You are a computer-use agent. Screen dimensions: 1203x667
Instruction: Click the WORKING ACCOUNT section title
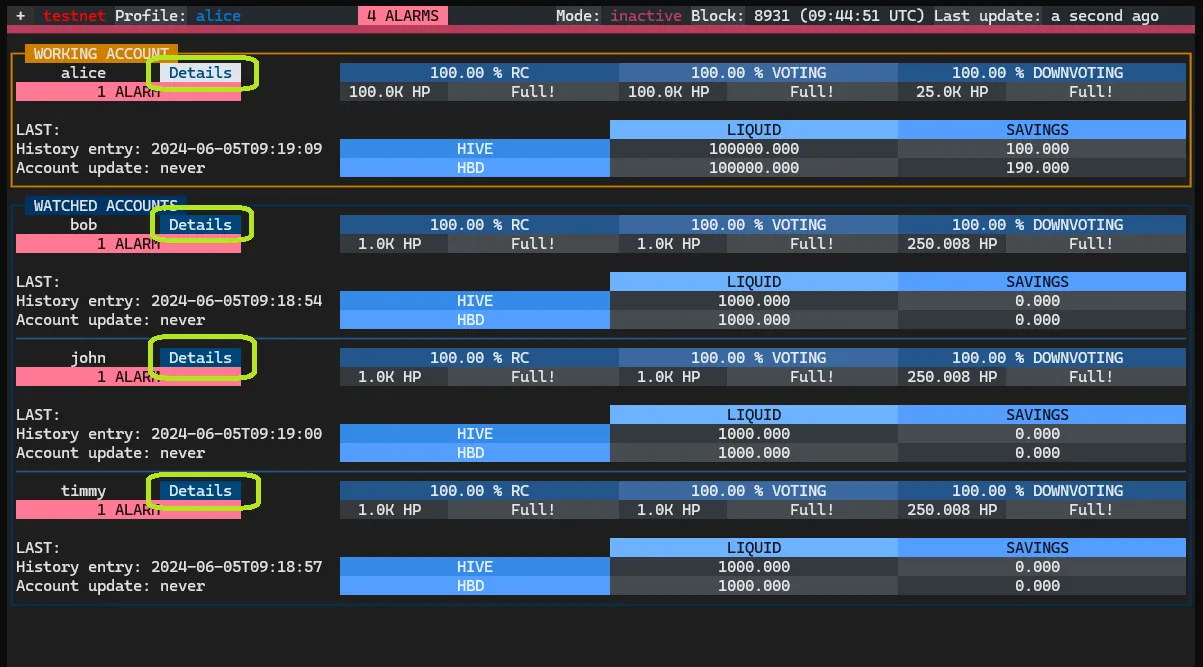(101, 54)
